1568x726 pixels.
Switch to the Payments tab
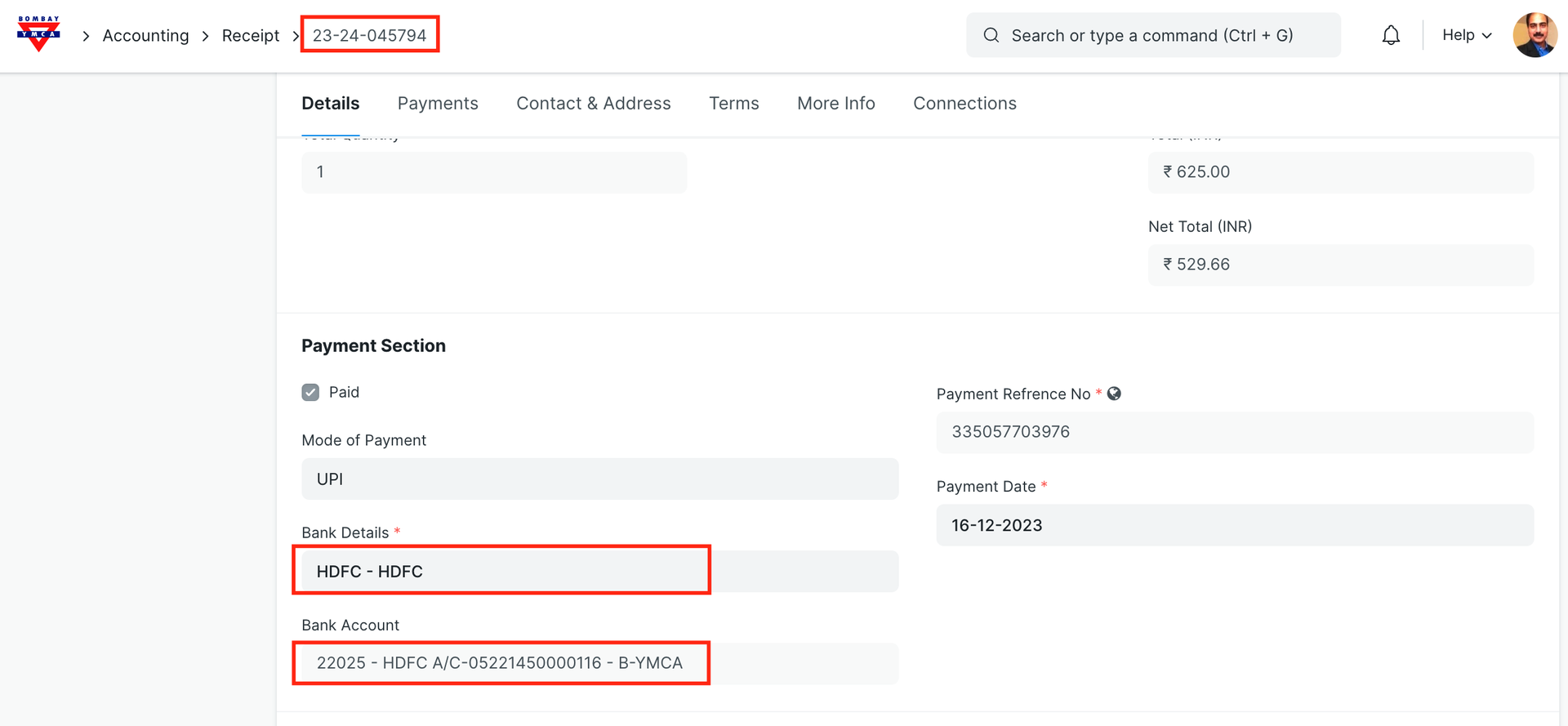pos(438,104)
